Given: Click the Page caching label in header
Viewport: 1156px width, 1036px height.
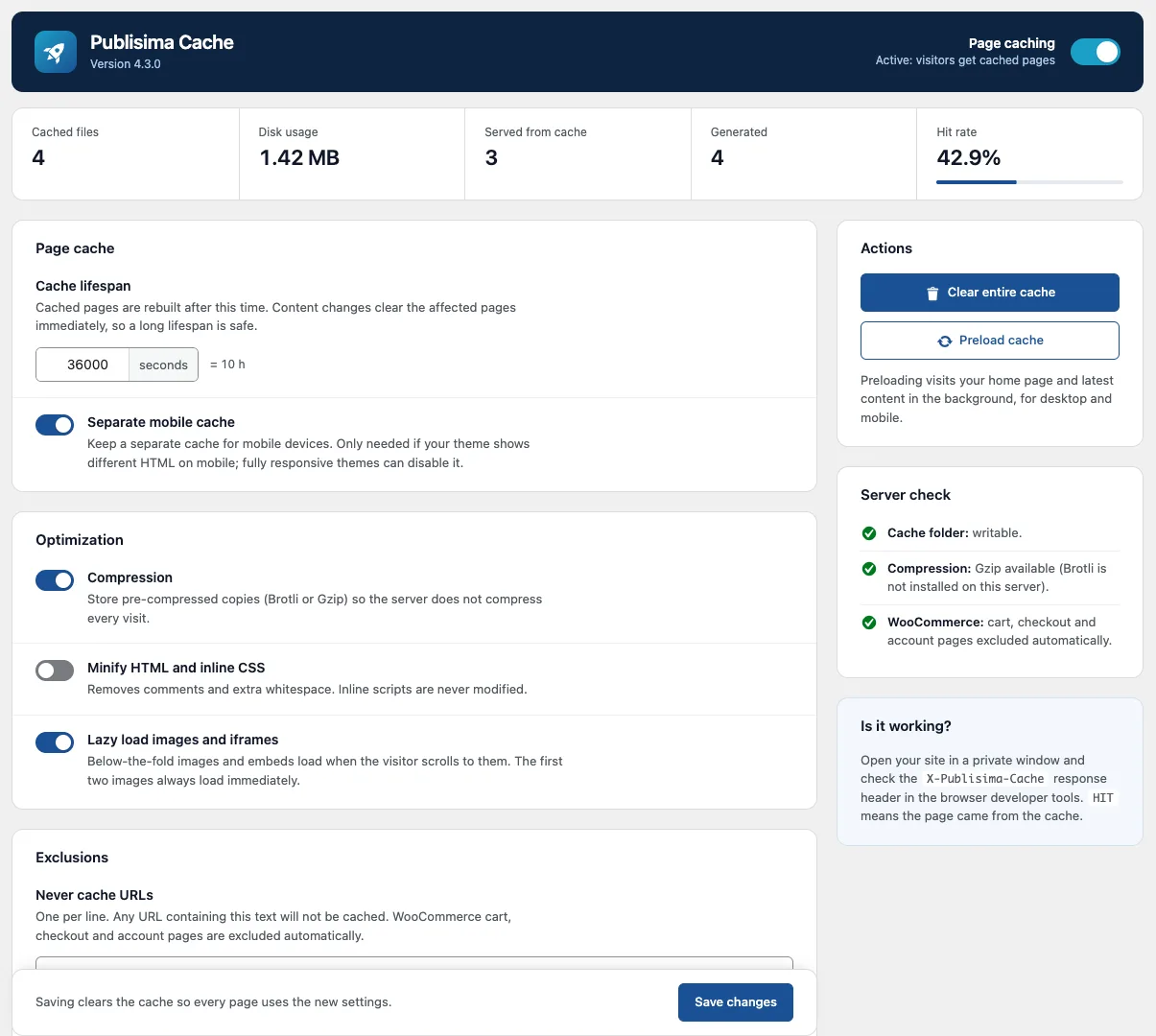Looking at the screenshot, I should pos(1012,43).
